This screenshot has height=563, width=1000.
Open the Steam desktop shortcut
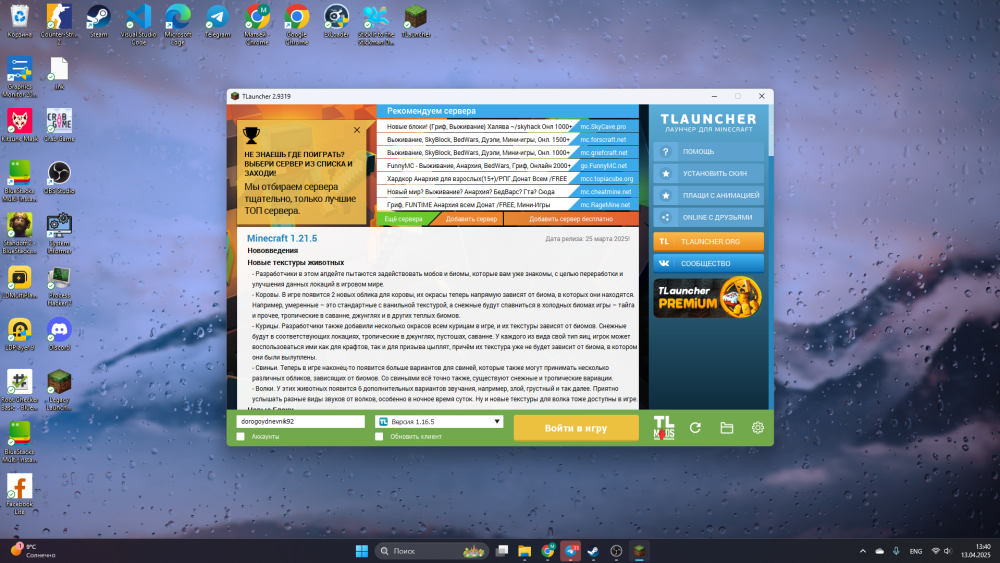coord(98,22)
